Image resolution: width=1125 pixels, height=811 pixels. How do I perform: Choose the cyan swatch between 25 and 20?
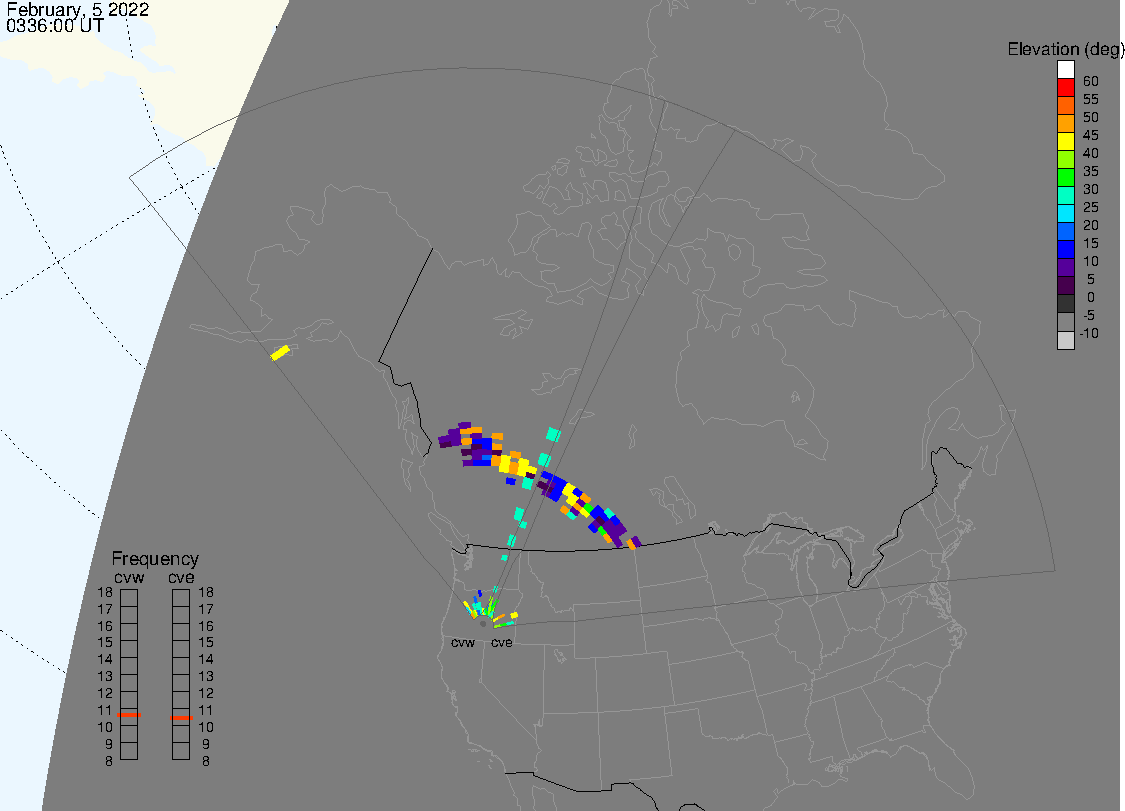pos(1065,213)
